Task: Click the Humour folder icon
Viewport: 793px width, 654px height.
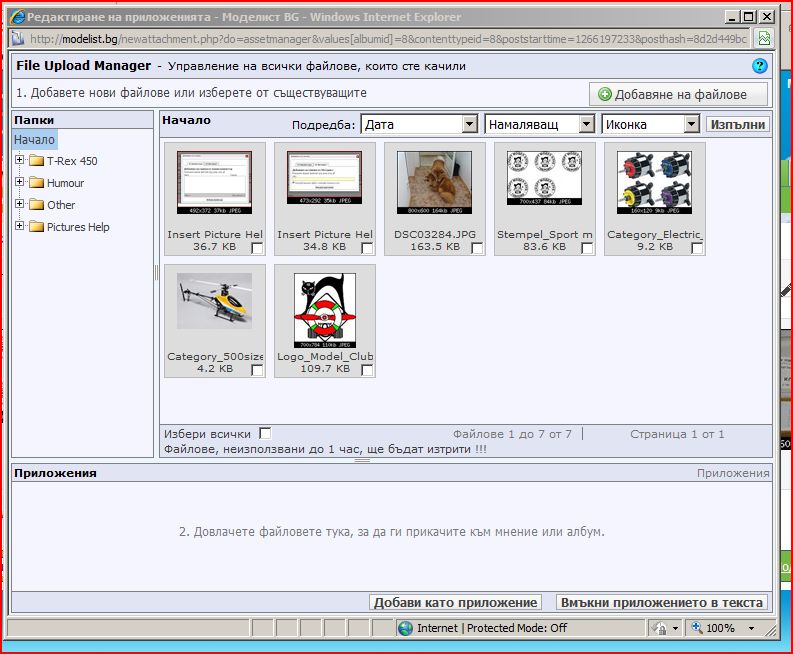Action: [x=36, y=183]
